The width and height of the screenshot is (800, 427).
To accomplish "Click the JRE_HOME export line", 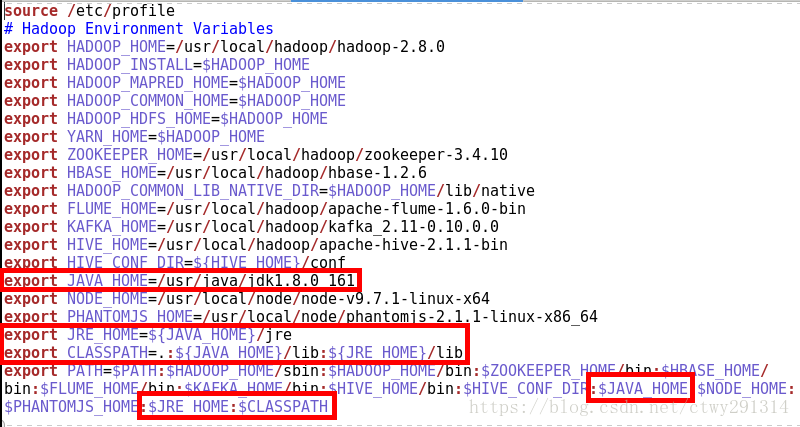I will click(x=148, y=334).
